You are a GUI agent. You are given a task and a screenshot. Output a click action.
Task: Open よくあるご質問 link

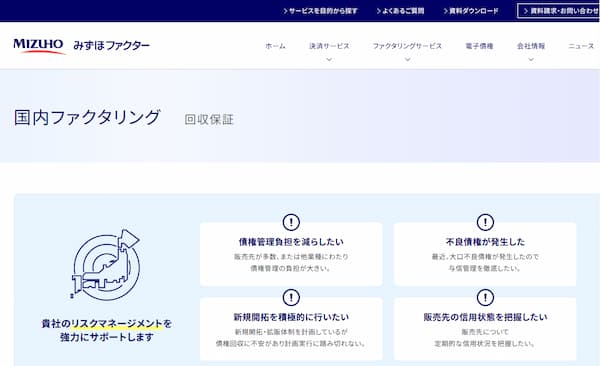tap(400, 11)
